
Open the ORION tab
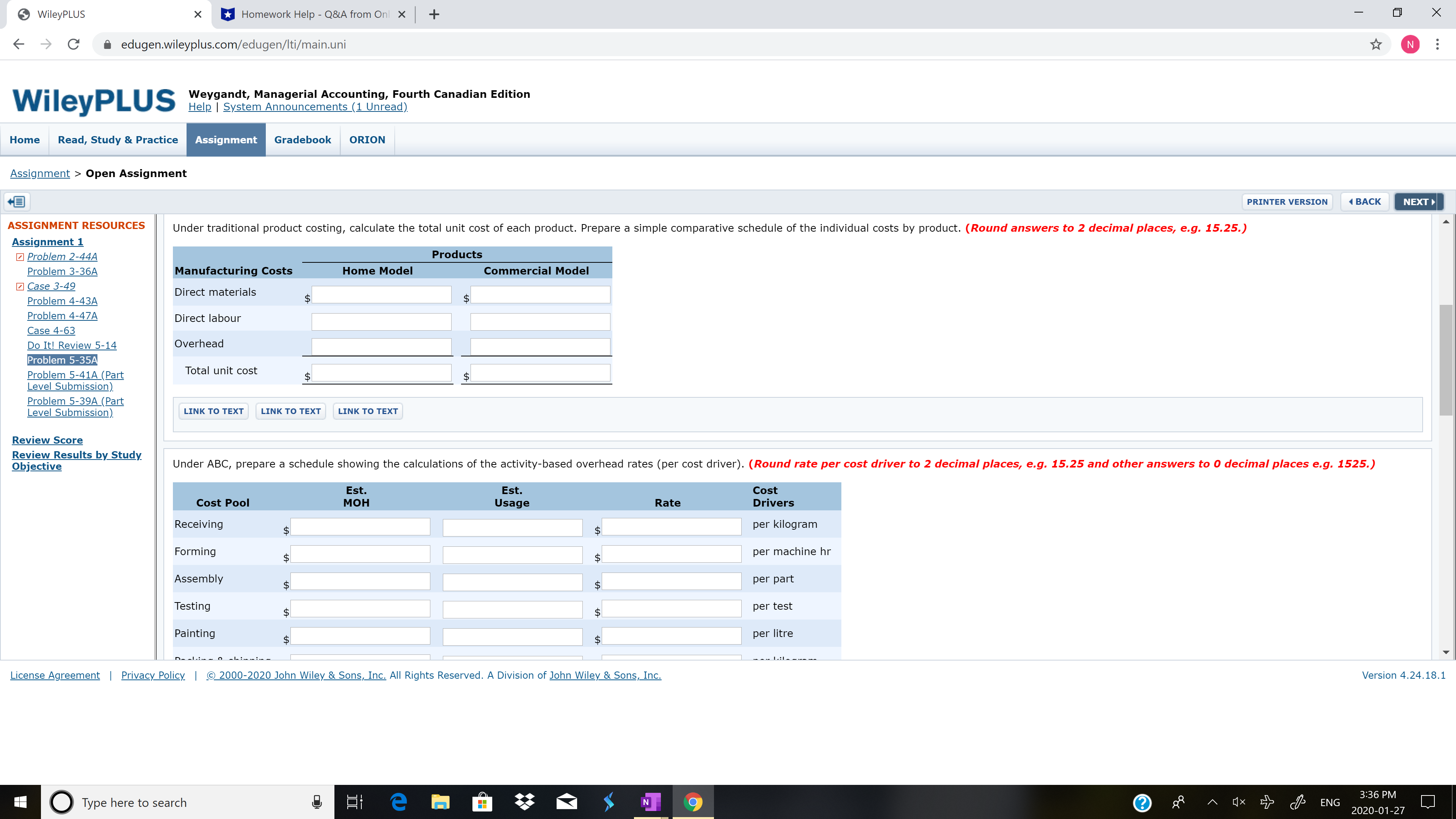[x=367, y=140]
